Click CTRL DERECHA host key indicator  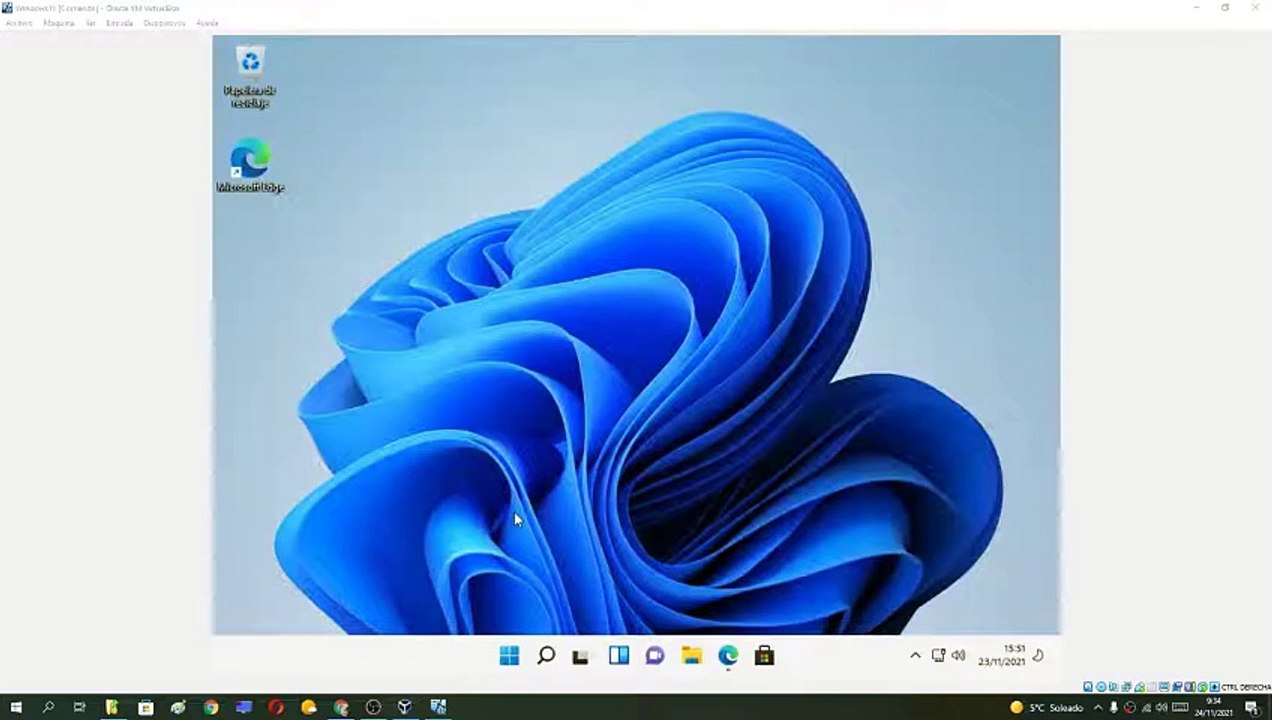(x=1246, y=687)
